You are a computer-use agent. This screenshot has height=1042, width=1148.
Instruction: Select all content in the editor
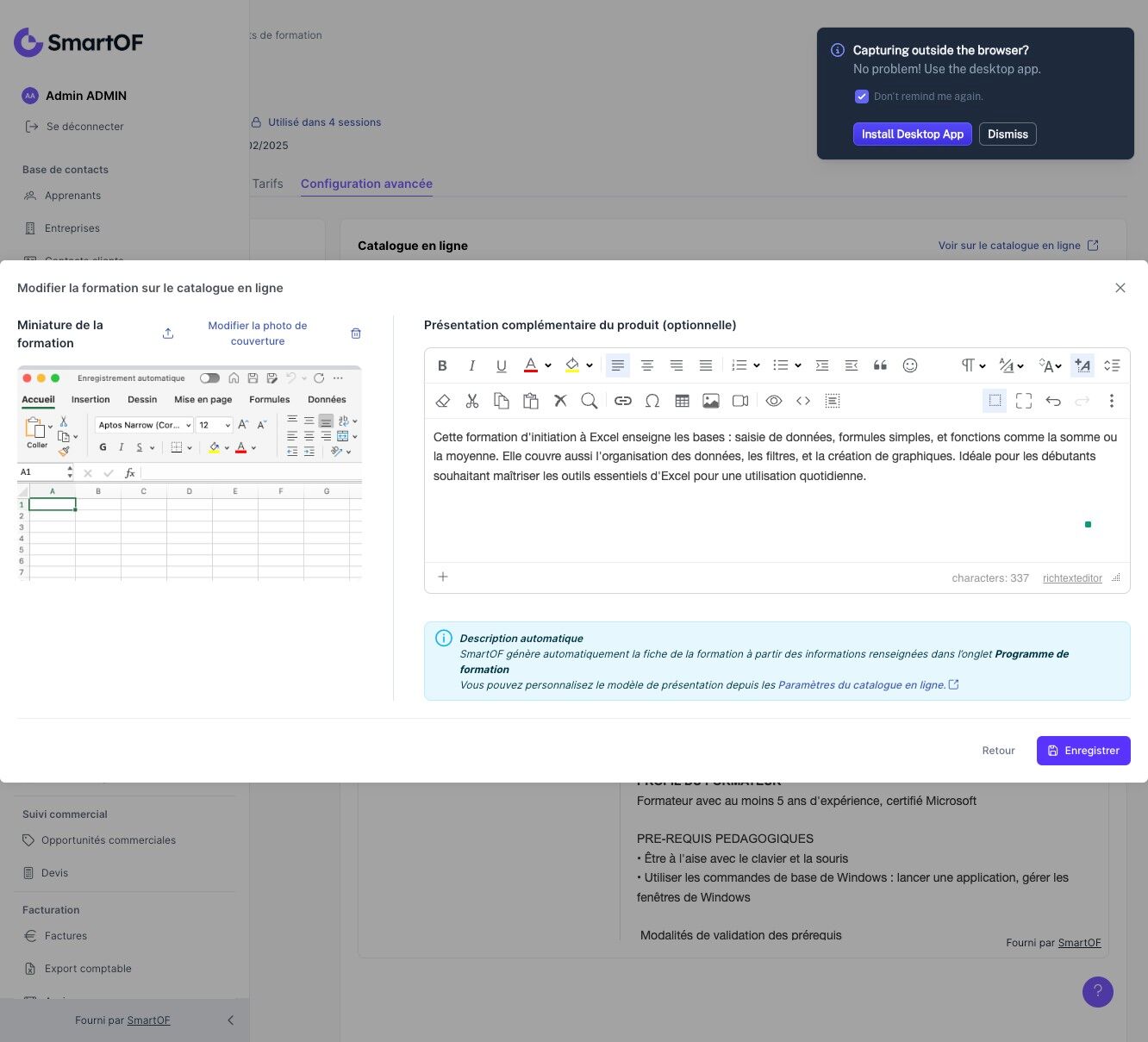point(833,401)
